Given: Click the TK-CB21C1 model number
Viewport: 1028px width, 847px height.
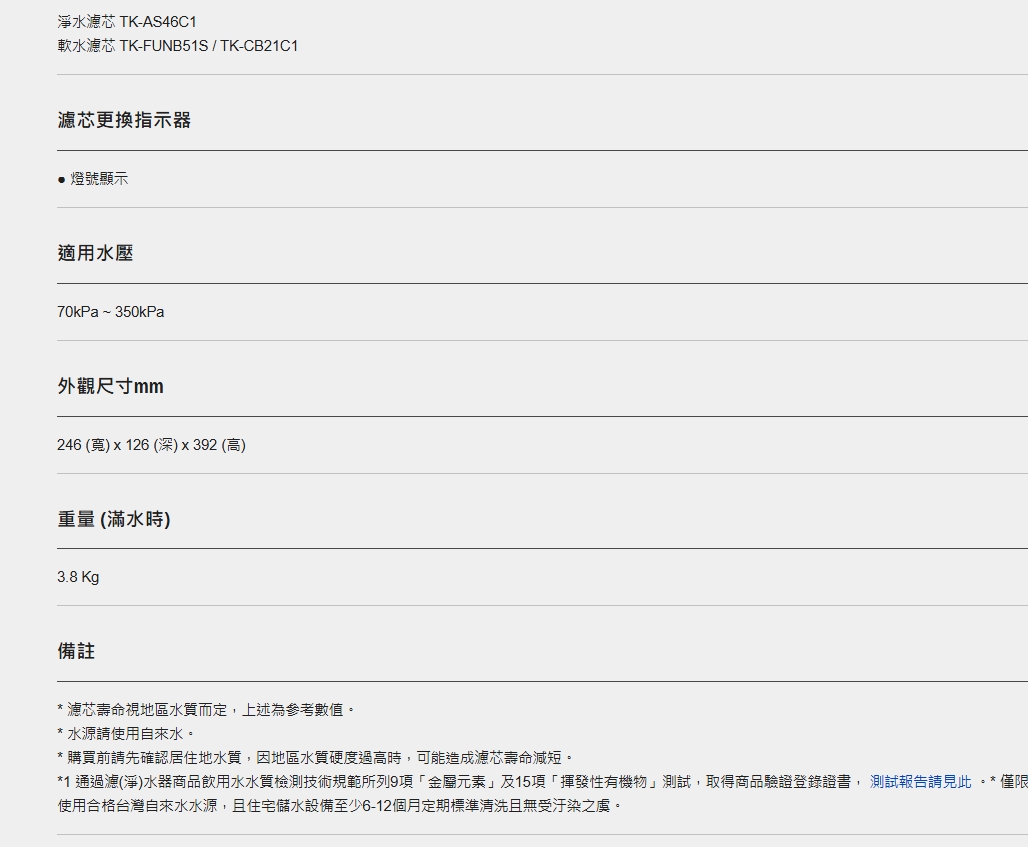Looking at the screenshot, I should pos(259,46).
